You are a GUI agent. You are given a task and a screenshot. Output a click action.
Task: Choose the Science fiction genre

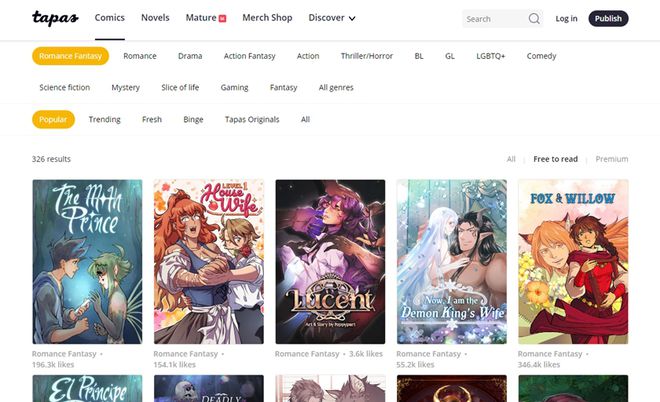point(65,88)
